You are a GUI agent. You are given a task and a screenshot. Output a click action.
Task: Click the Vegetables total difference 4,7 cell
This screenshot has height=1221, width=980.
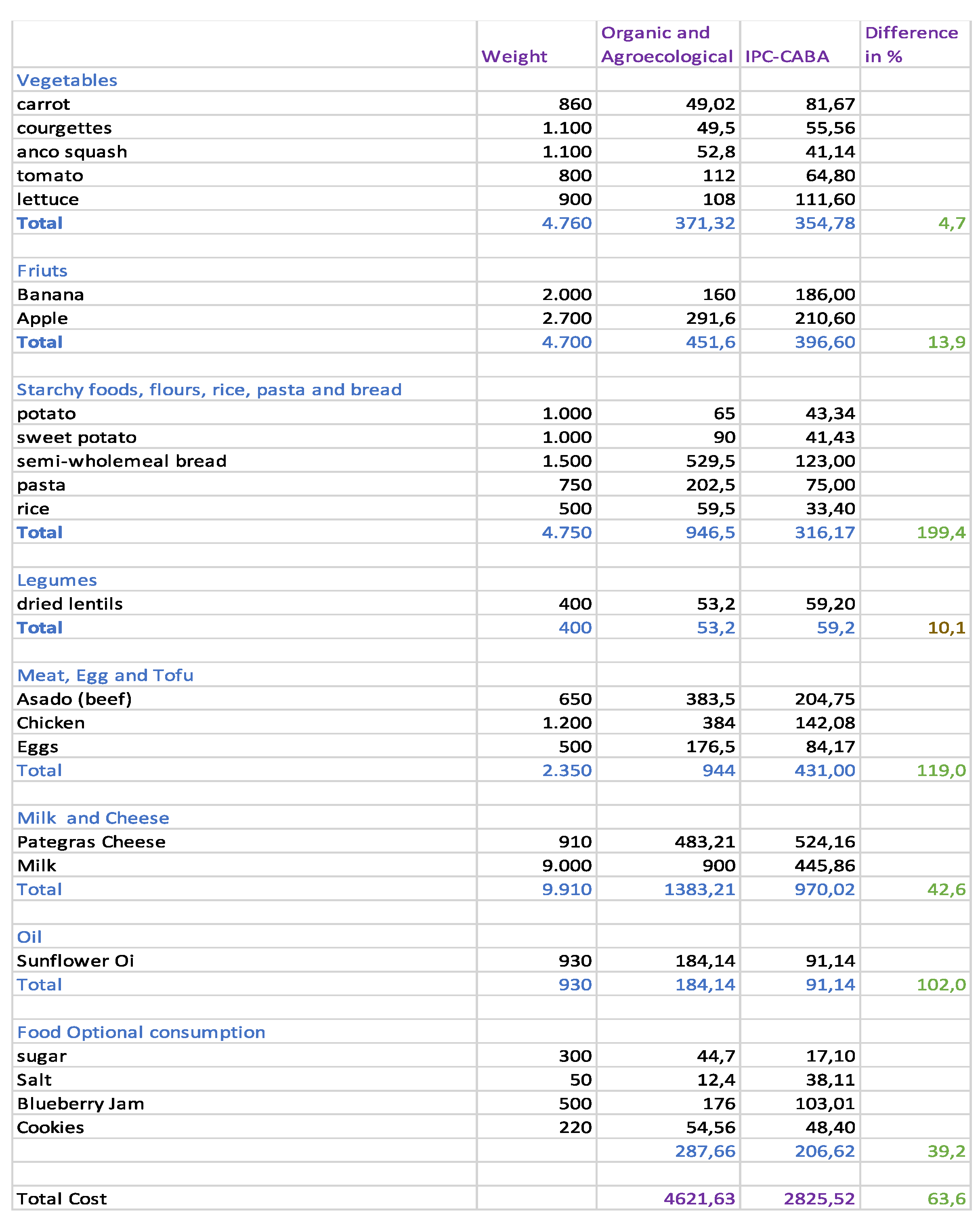[952, 223]
